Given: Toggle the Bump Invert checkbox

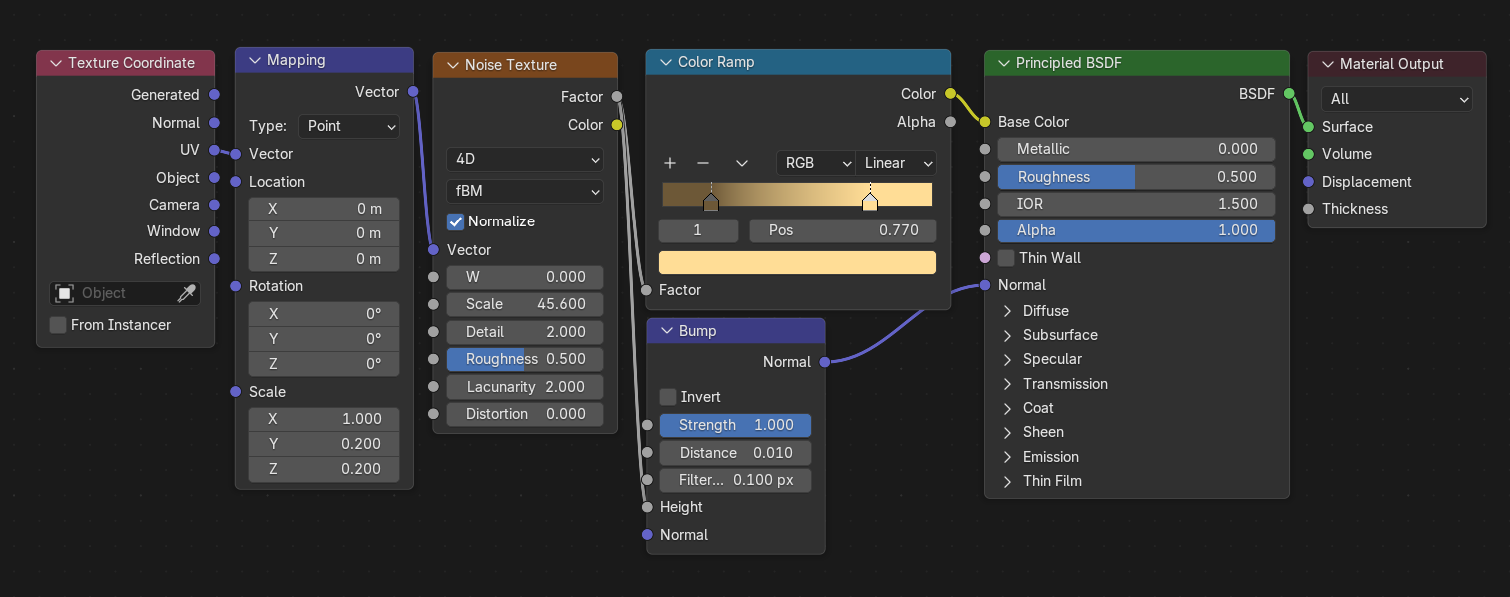Looking at the screenshot, I should (x=668, y=397).
